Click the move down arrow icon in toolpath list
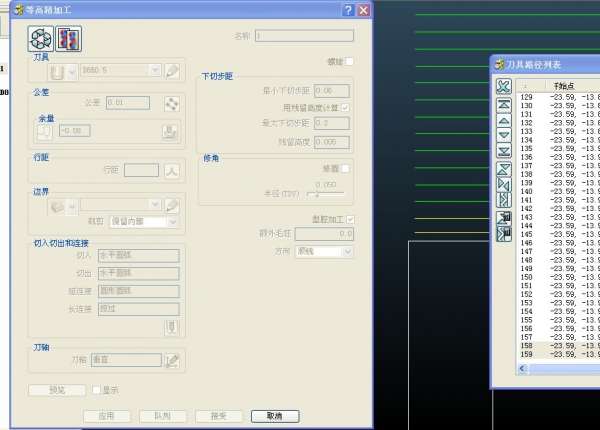Viewport: 600px width, 430px height. pyautogui.click(x=504, y=135)
